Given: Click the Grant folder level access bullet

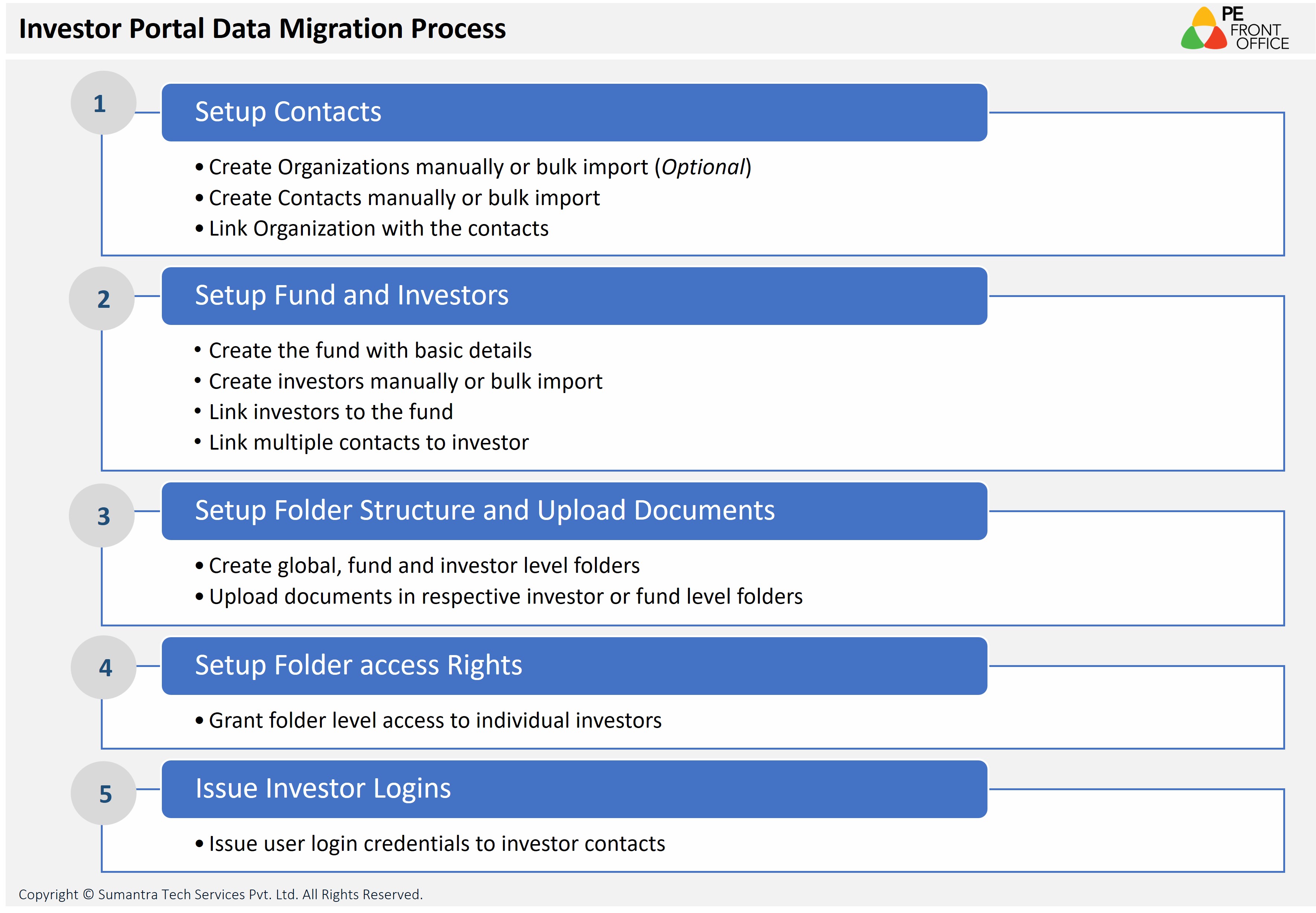Looking at the screenshot, I should point(435,721).
